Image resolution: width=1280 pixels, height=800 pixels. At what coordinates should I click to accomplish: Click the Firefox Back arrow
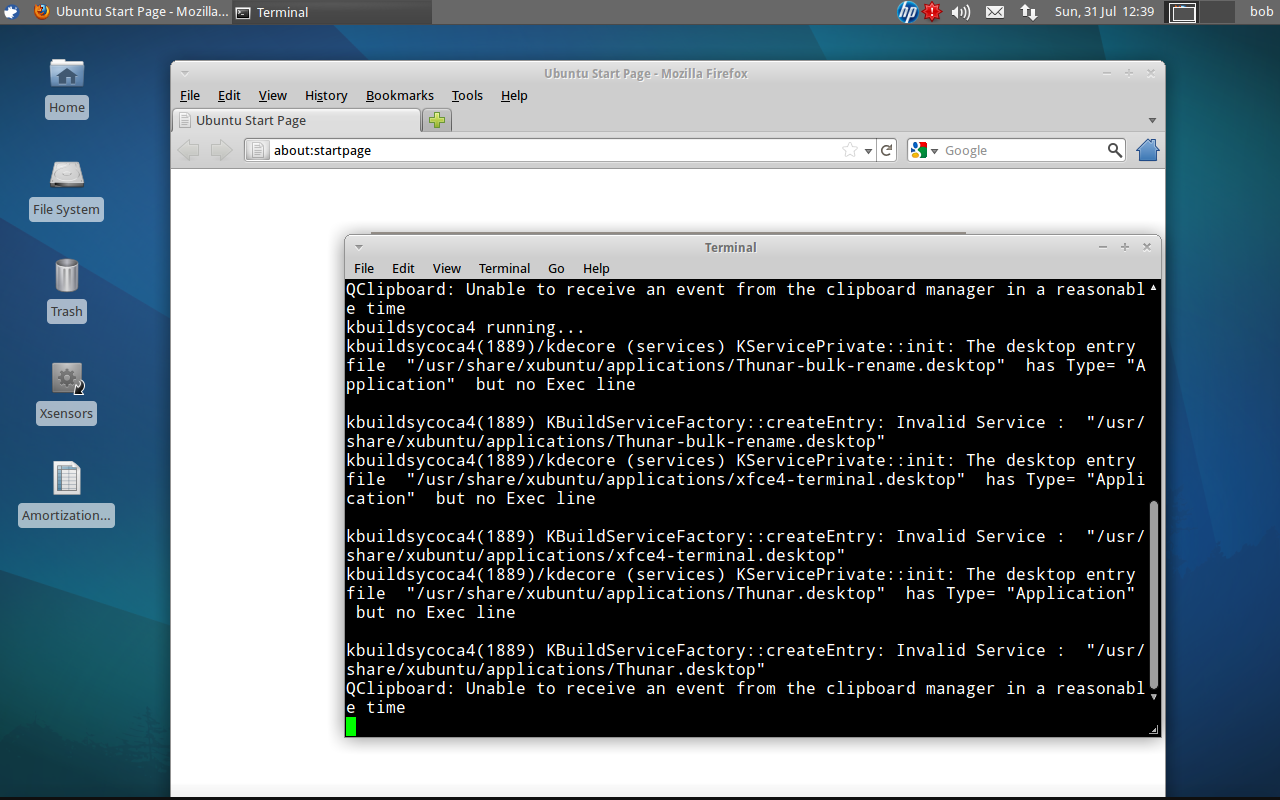pyautogui.click(x=188, y=150)
